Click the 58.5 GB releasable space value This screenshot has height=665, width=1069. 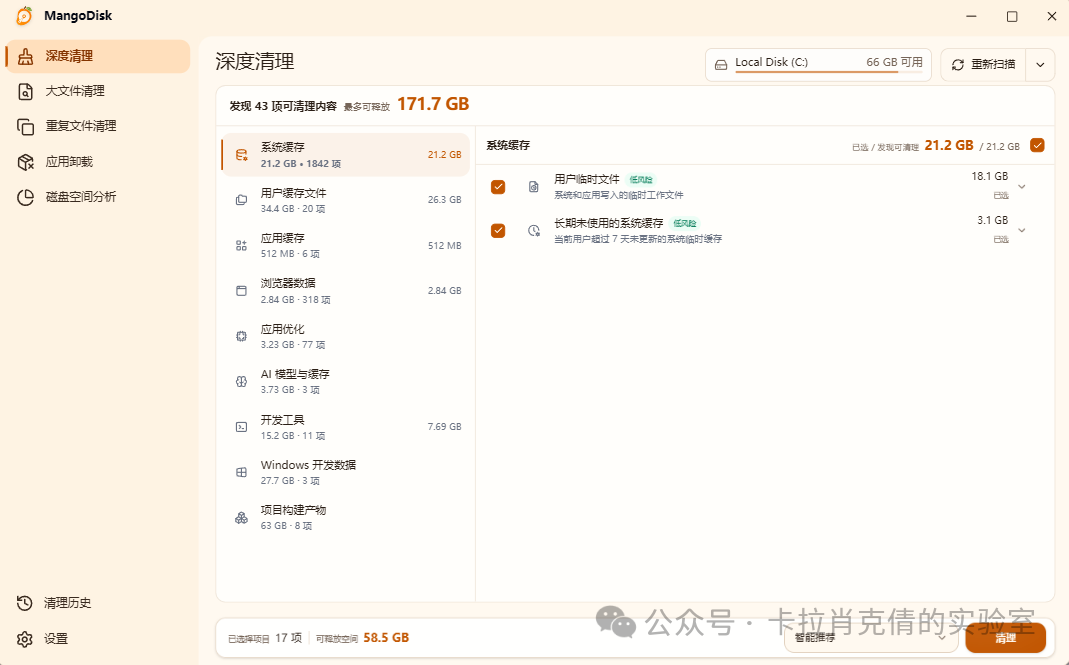click(386, 638)
